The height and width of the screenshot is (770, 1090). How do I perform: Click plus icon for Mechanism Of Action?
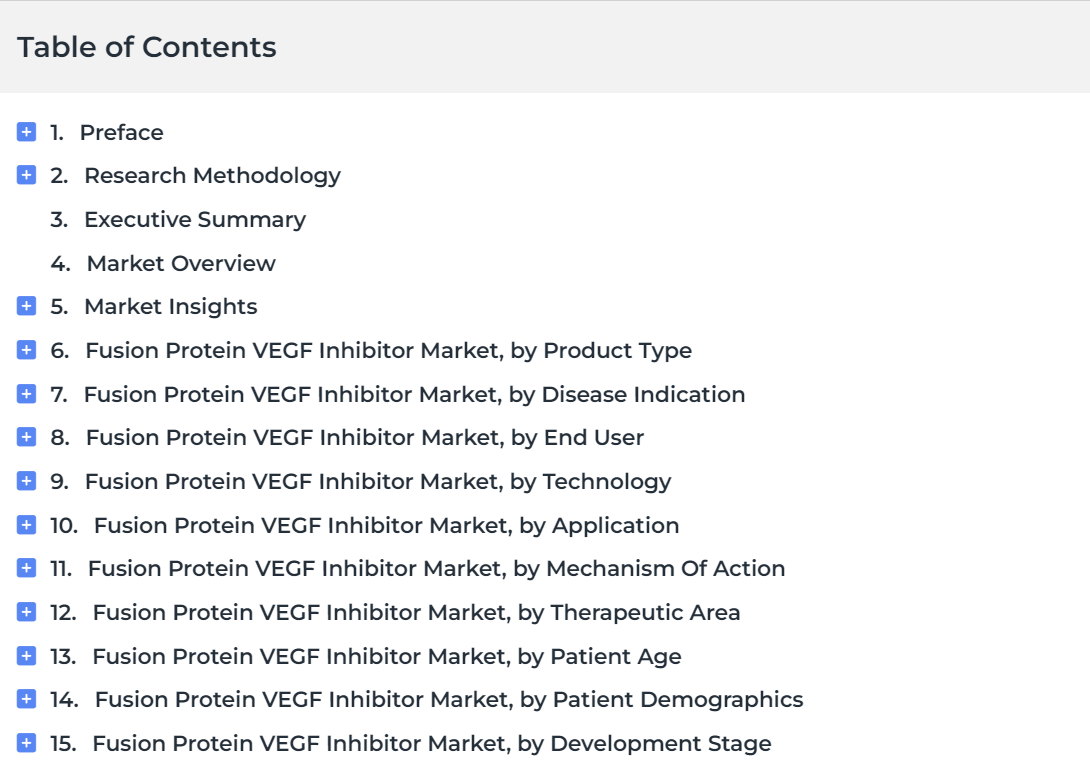click(x=26, y=568)
